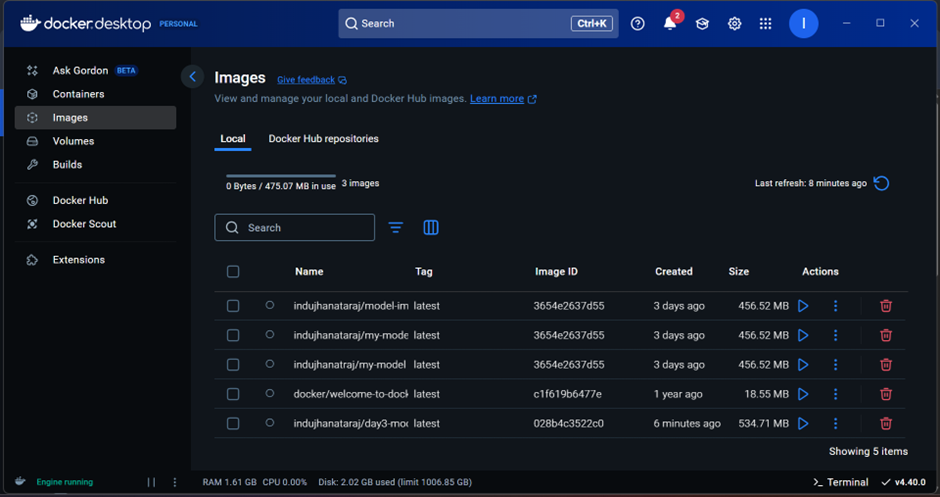The width and height of the screenshot is (940, 497).
Task: Collapse the sidebar with chevron button
Action: click(x=192, y=77)
